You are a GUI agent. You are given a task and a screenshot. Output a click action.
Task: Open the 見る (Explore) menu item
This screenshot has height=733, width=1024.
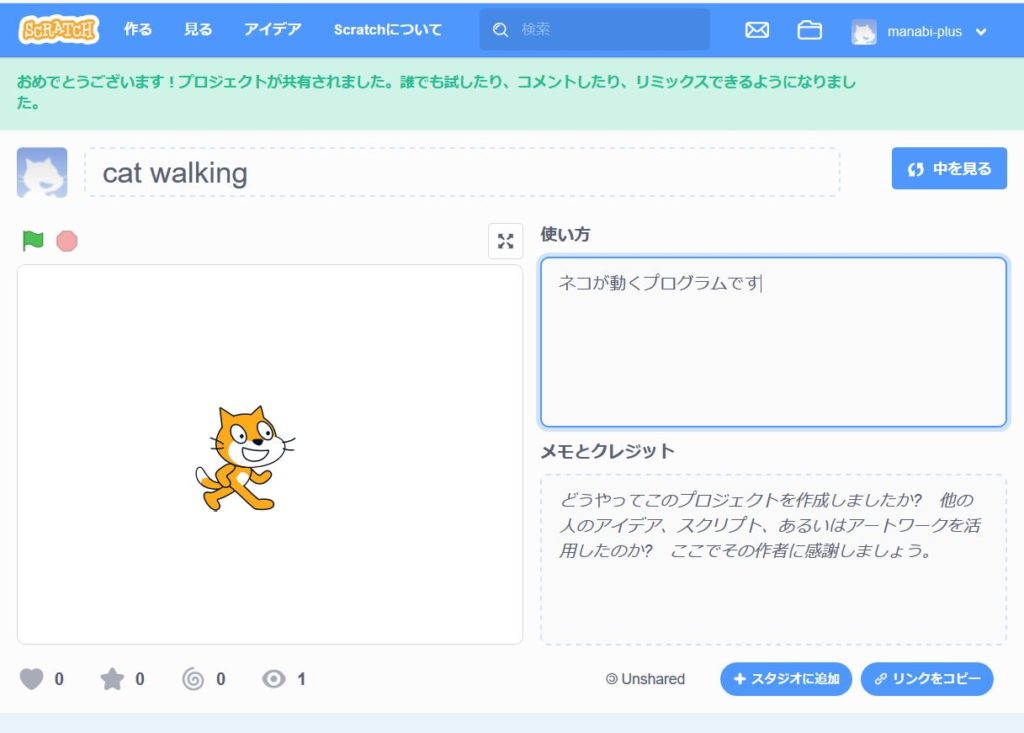point(198,29)
